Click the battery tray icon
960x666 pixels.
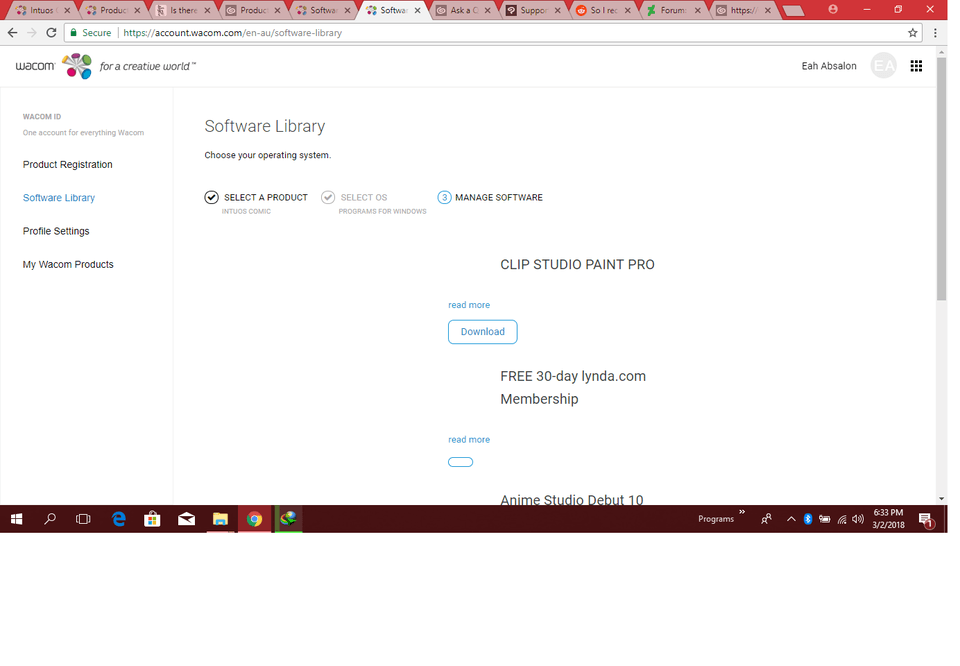click(825, 519)
